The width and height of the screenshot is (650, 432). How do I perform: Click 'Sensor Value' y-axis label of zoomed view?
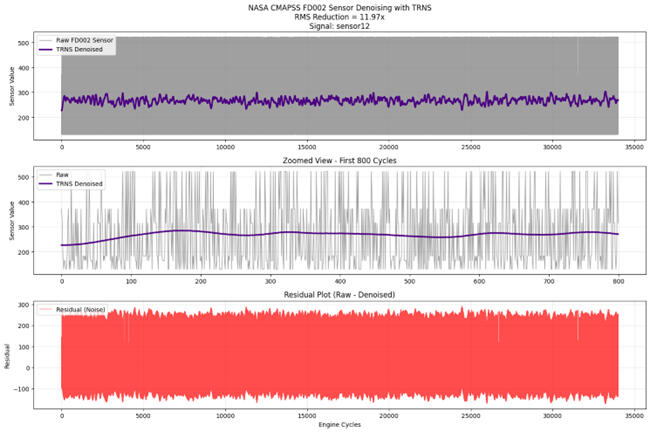click(12, 221)
